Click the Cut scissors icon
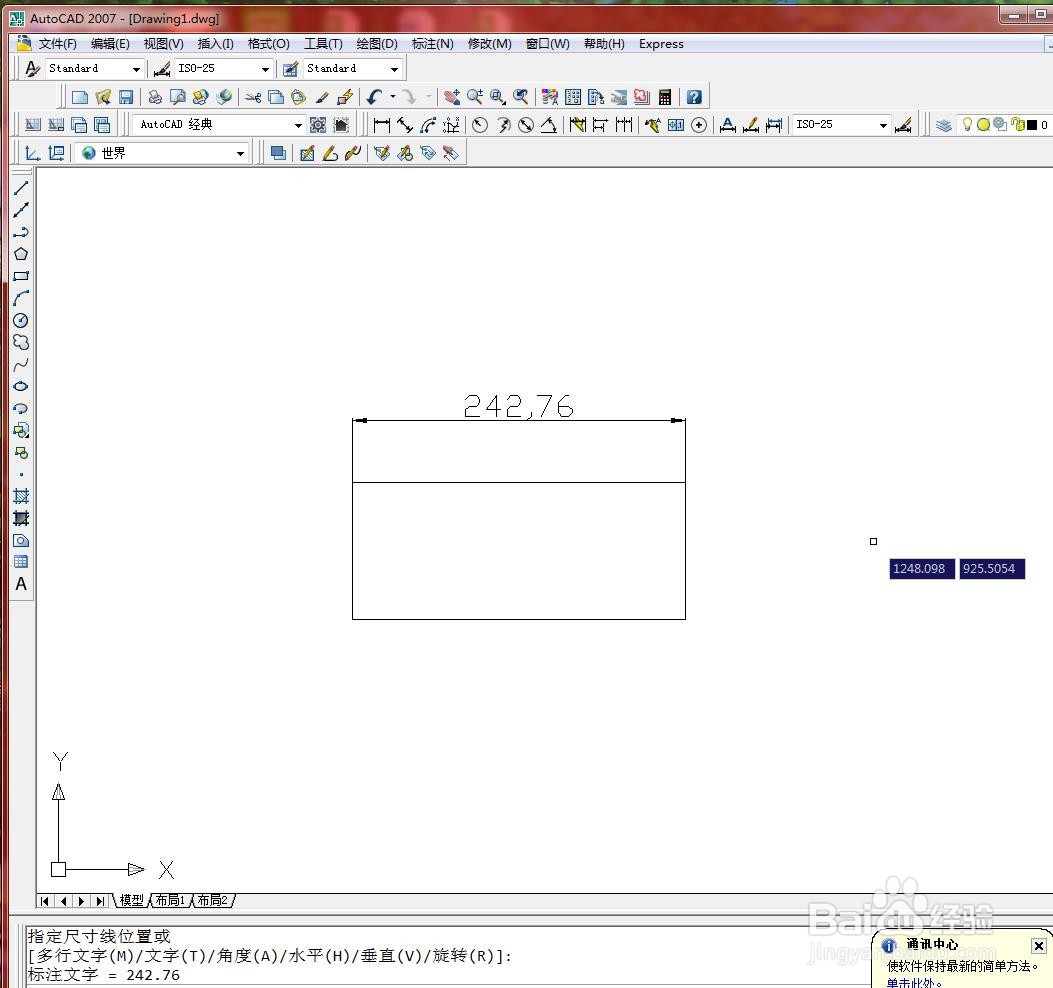The image size is (1053, 988). click(253, 97)
